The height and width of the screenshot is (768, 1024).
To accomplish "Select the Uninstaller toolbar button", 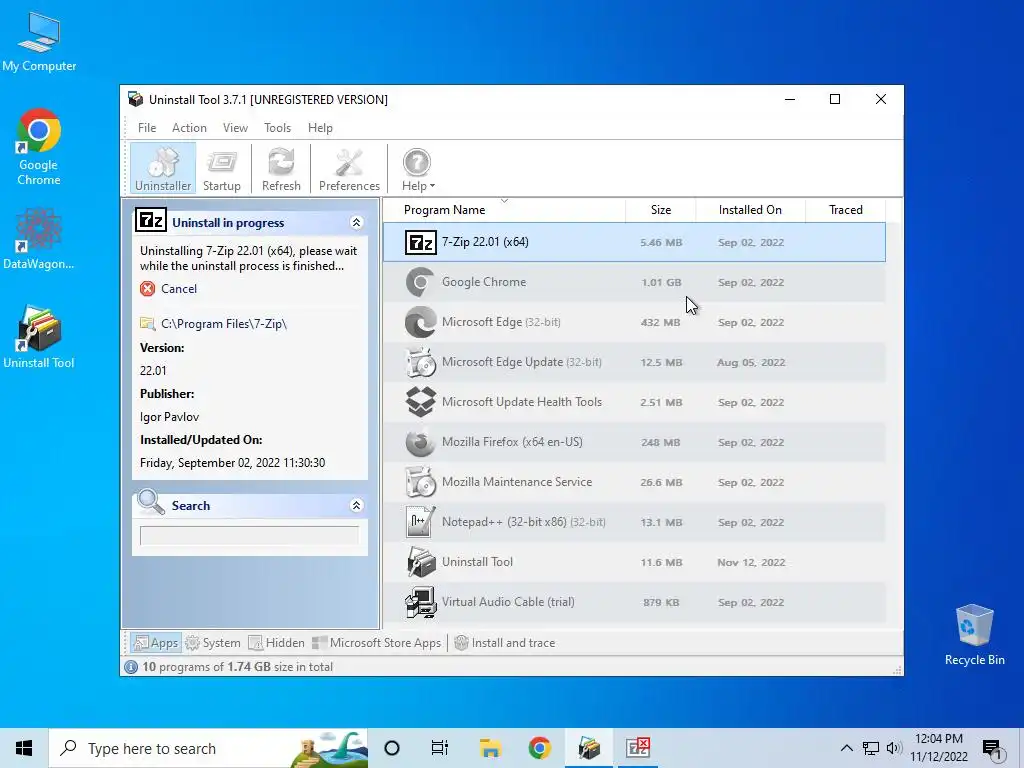I will coord(163,168).
